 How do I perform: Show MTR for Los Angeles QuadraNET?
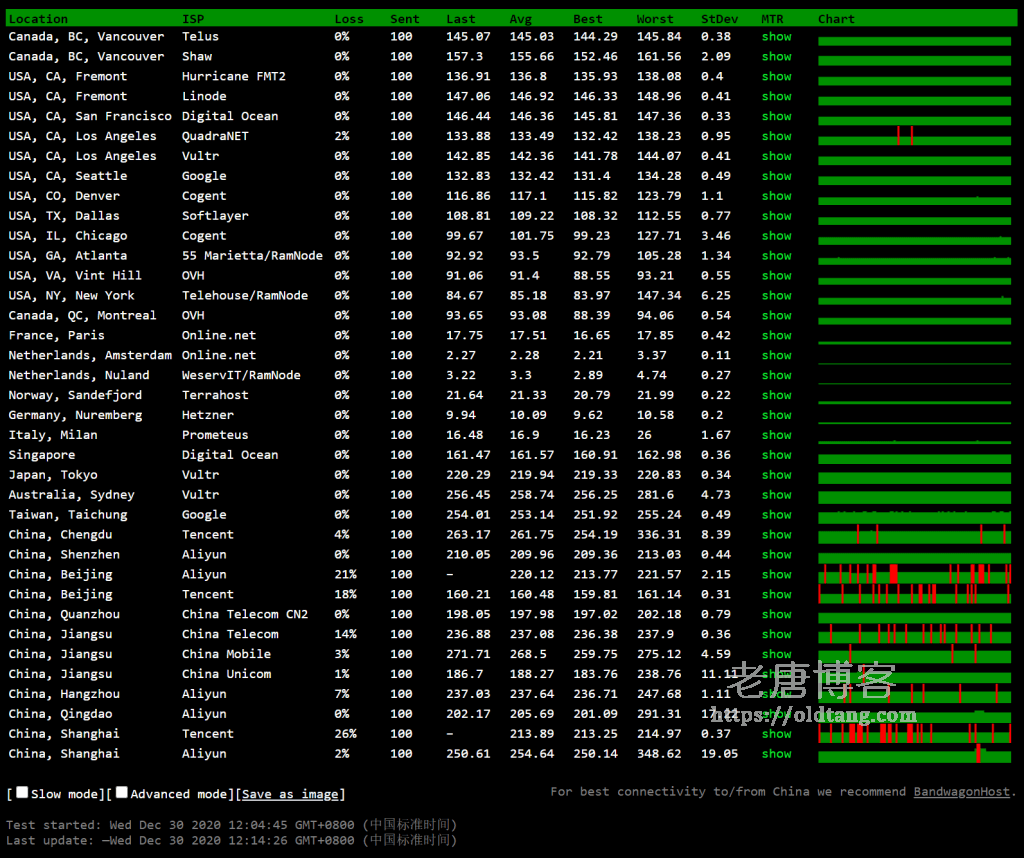pos(776,136)
